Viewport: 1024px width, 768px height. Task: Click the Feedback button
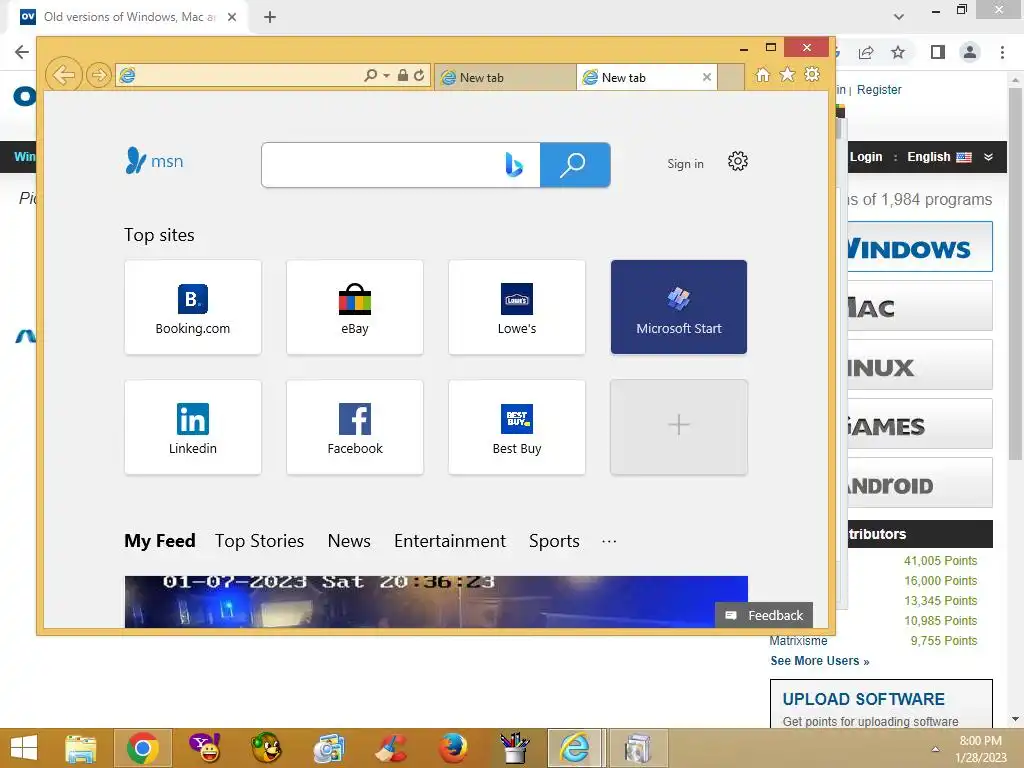click(764, 615)
